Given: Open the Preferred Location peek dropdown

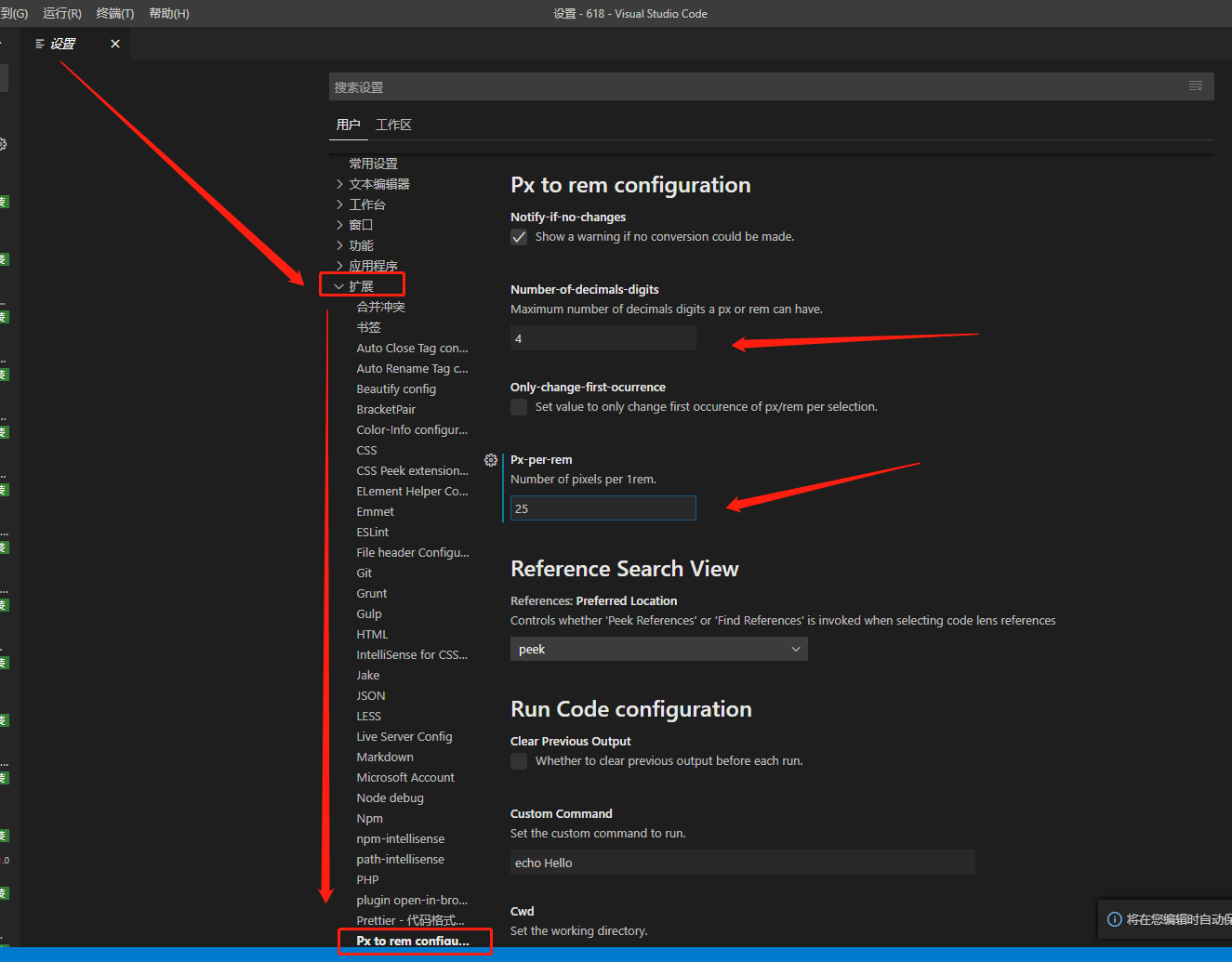Looking at the screenshot, I should point(659,649).
